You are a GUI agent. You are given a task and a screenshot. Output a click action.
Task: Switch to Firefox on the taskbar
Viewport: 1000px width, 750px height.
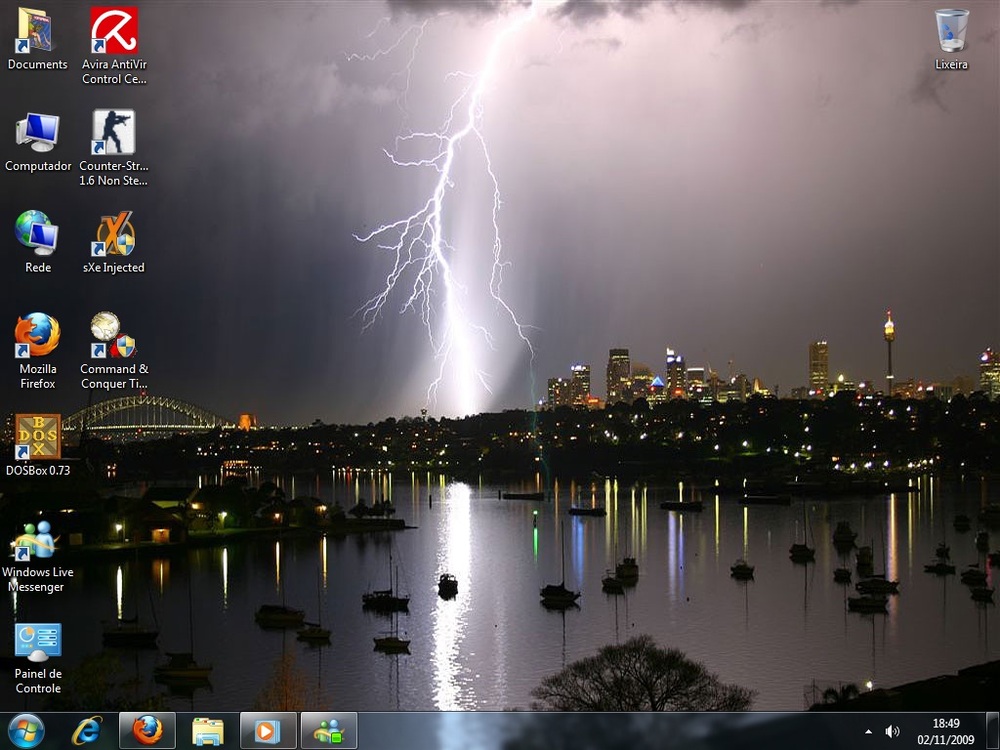coord(147,731)
